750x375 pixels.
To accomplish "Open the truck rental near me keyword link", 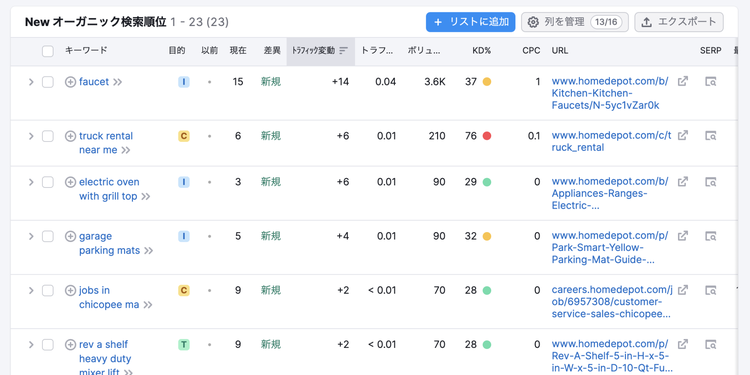I will click(x=106, y=143).
